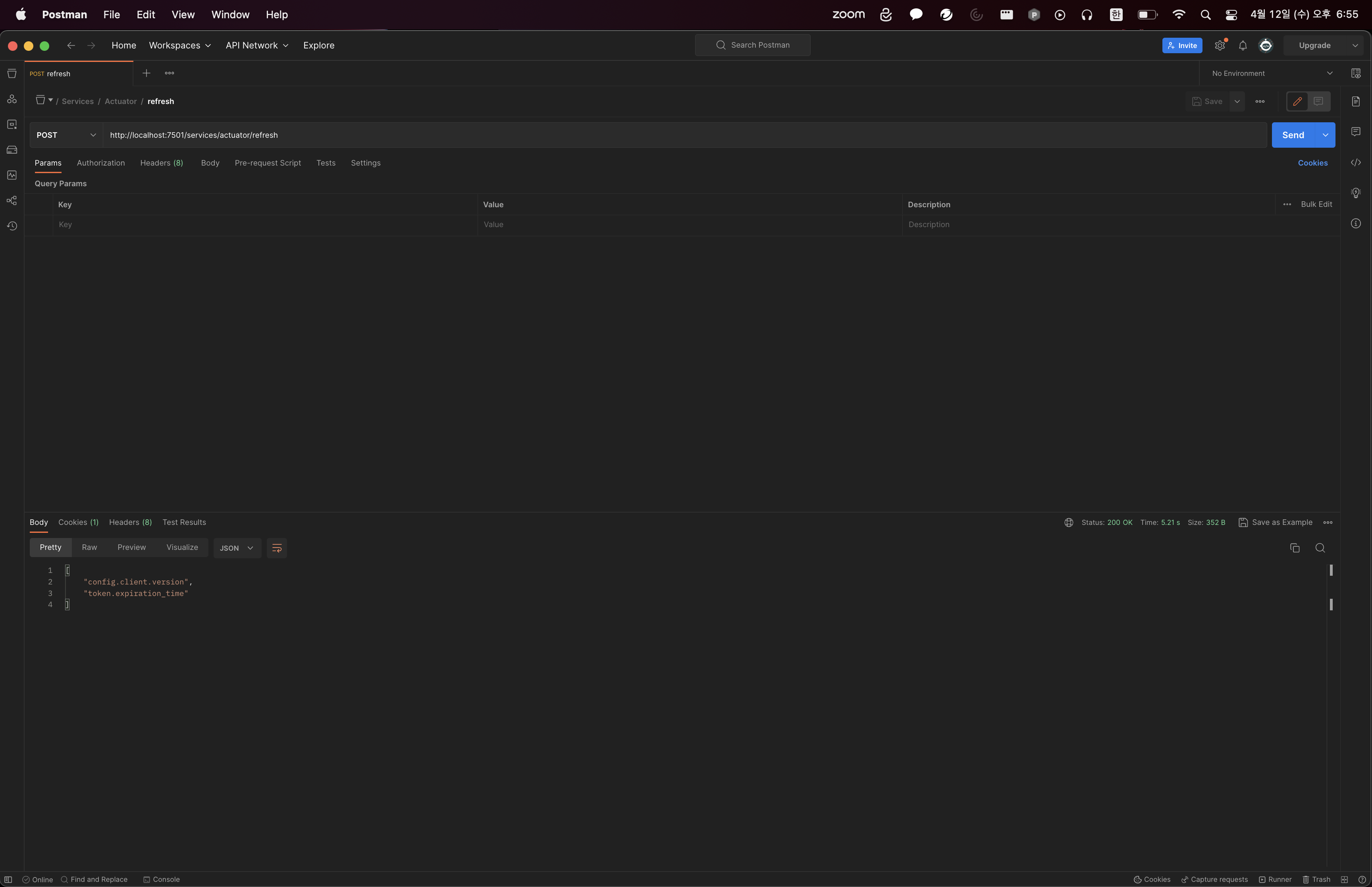1372x887 pixels.
Task: Open the Mock Servers sidebar icon
Action: pos(12,150)
